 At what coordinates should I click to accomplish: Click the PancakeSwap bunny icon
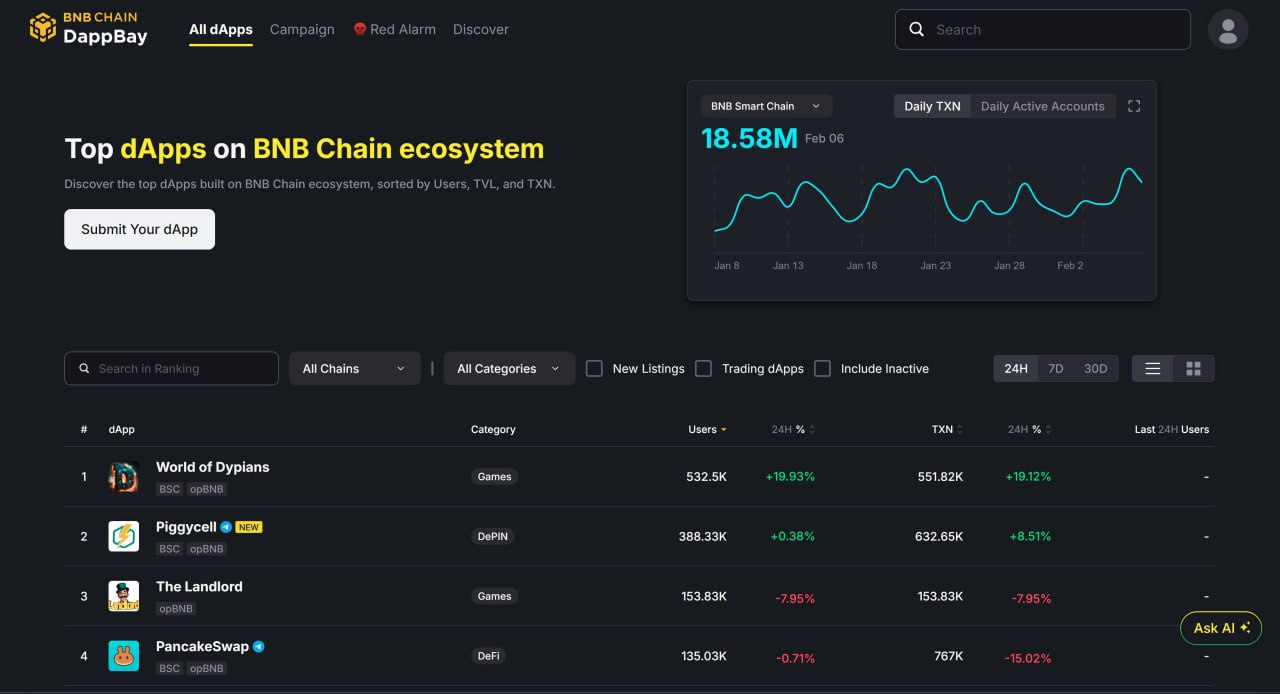pos(124,656)
